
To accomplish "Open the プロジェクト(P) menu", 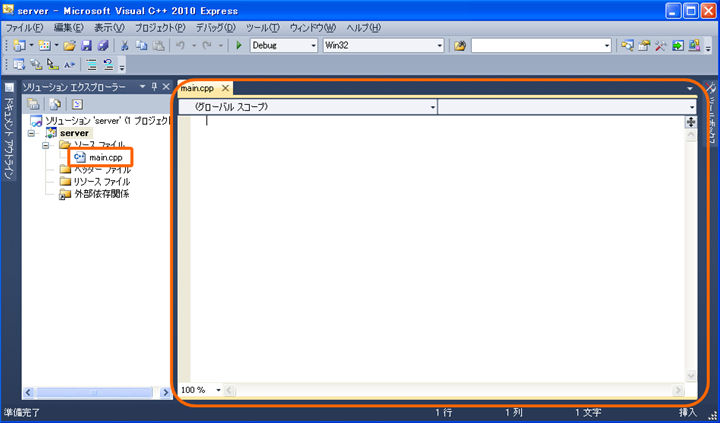I will (x=160, y=28).
